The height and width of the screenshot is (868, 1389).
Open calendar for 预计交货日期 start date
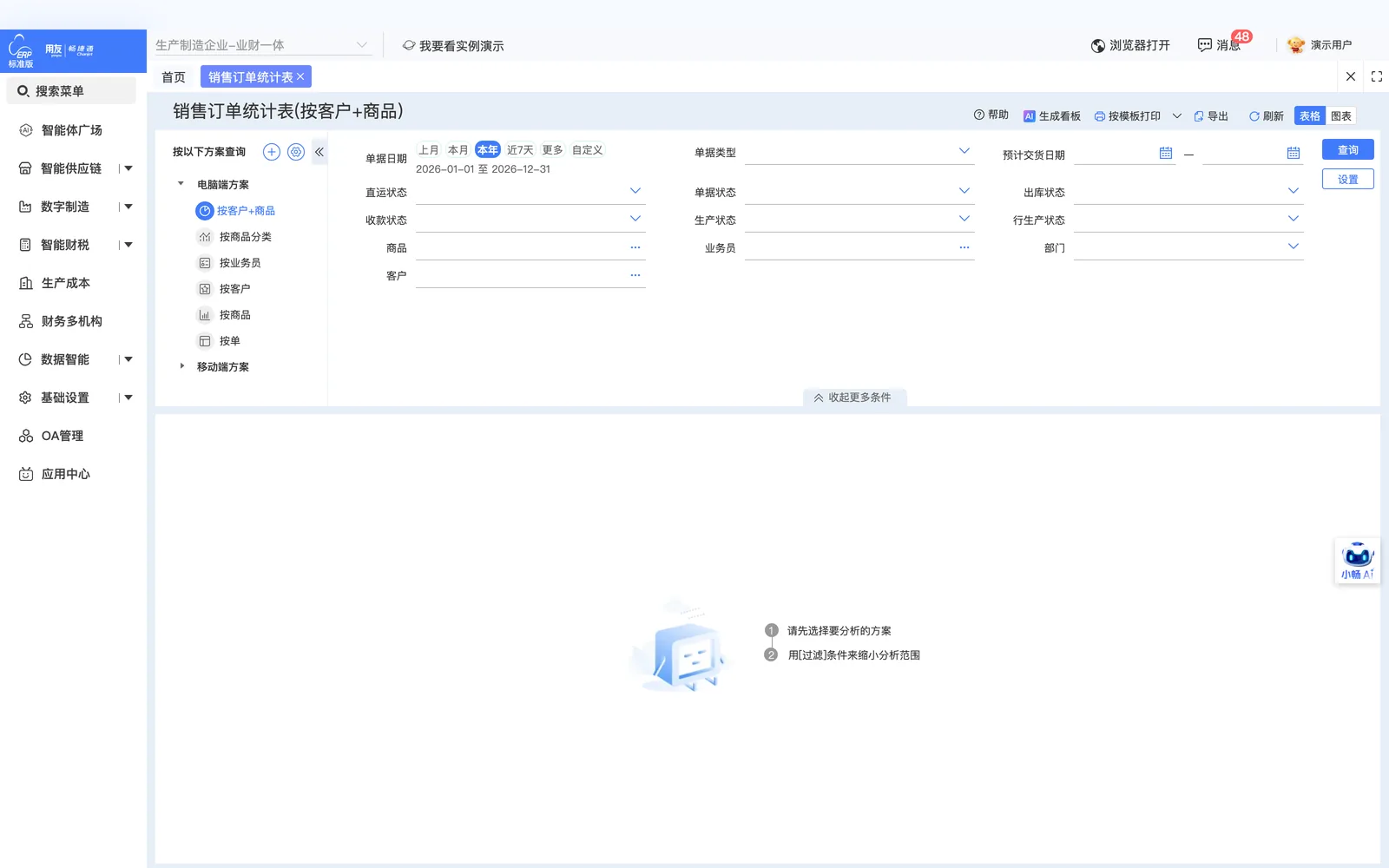[x=1166, y=153]
